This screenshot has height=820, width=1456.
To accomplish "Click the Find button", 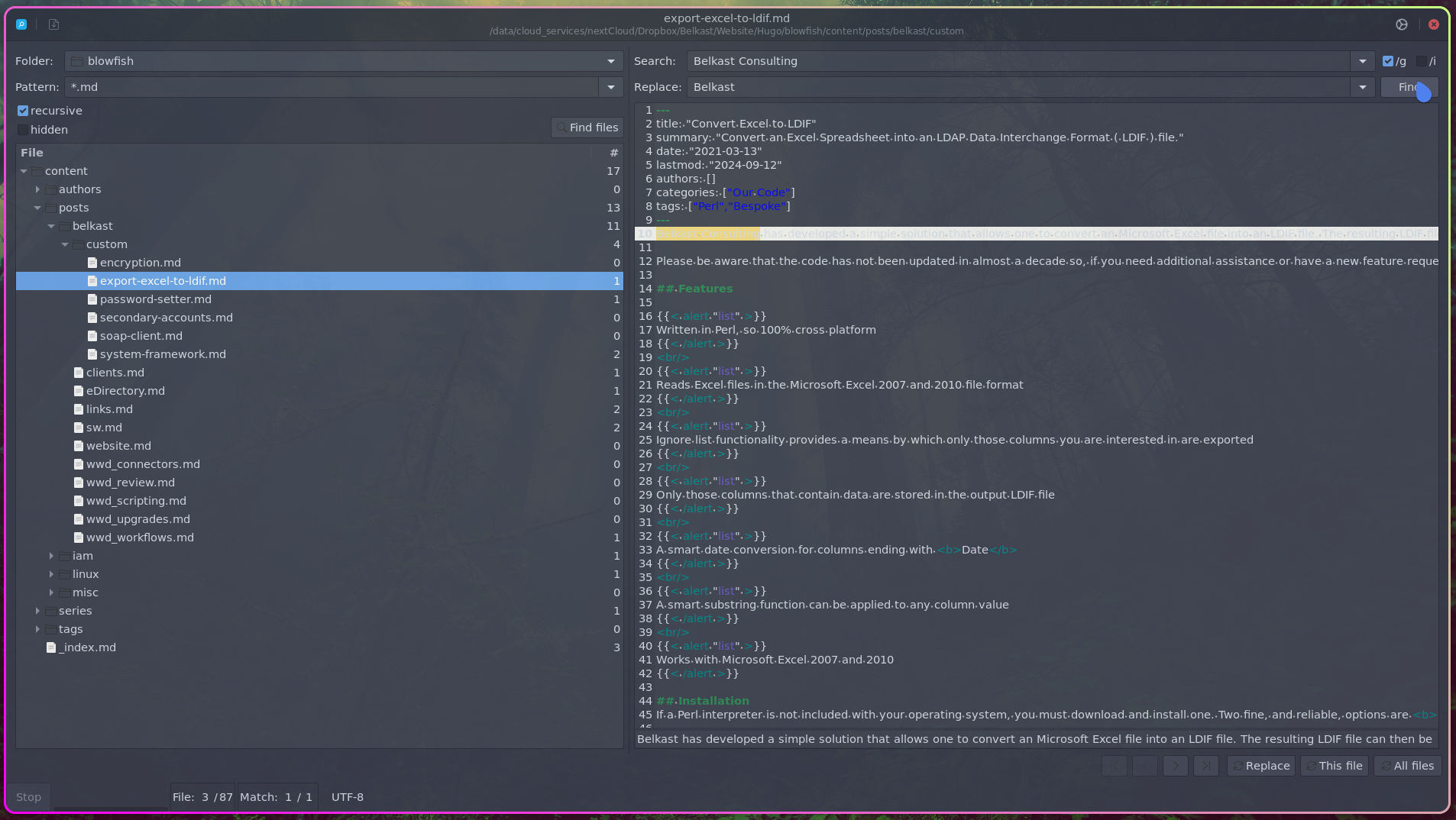I will tap(1409, 87).
